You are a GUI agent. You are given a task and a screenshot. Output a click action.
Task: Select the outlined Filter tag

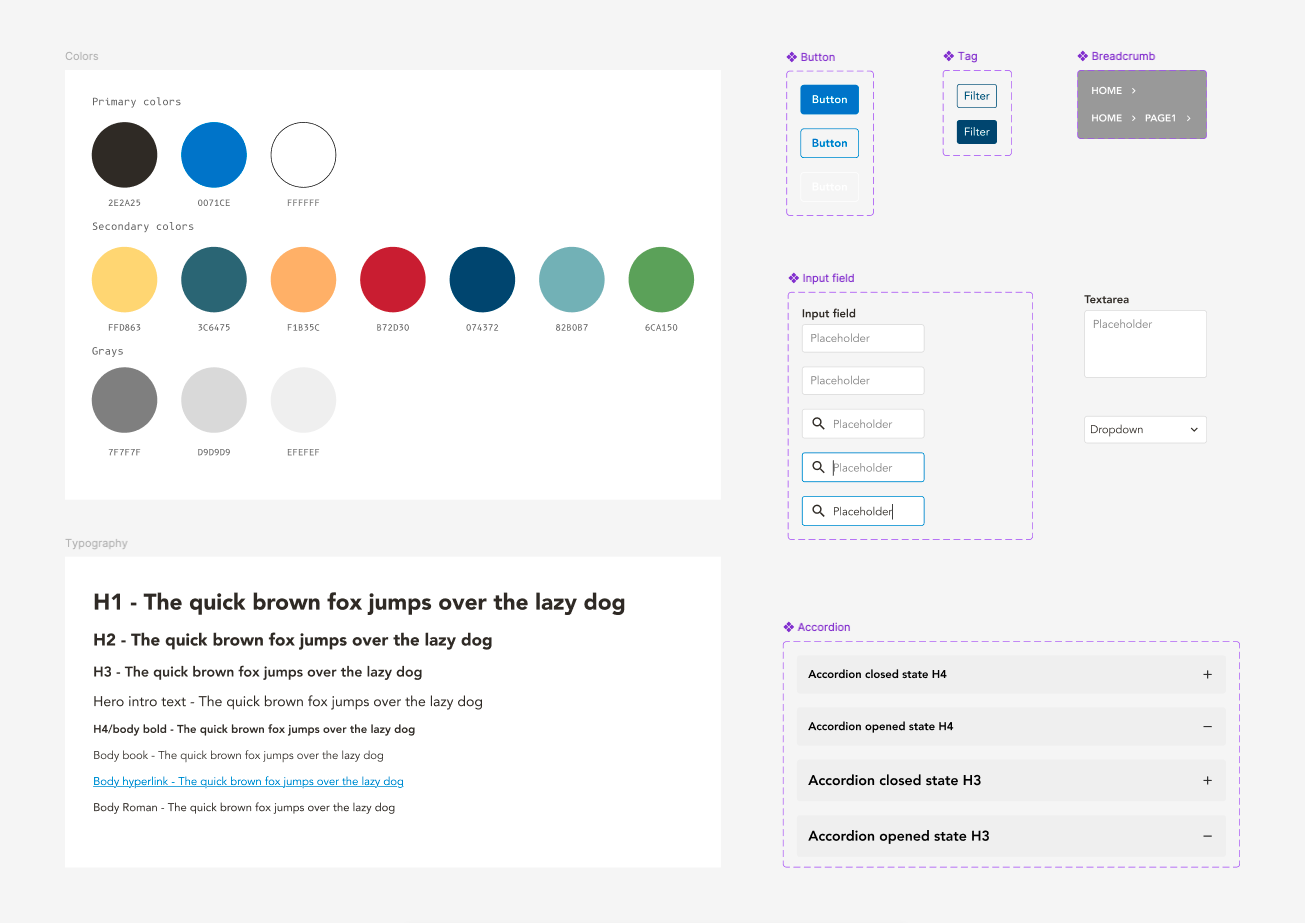[977, 96]
